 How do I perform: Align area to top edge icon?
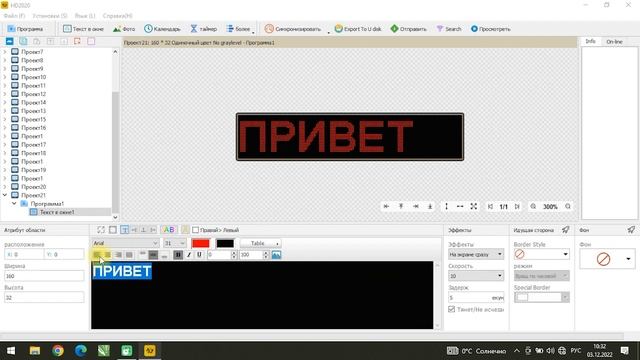pos(401,207)
